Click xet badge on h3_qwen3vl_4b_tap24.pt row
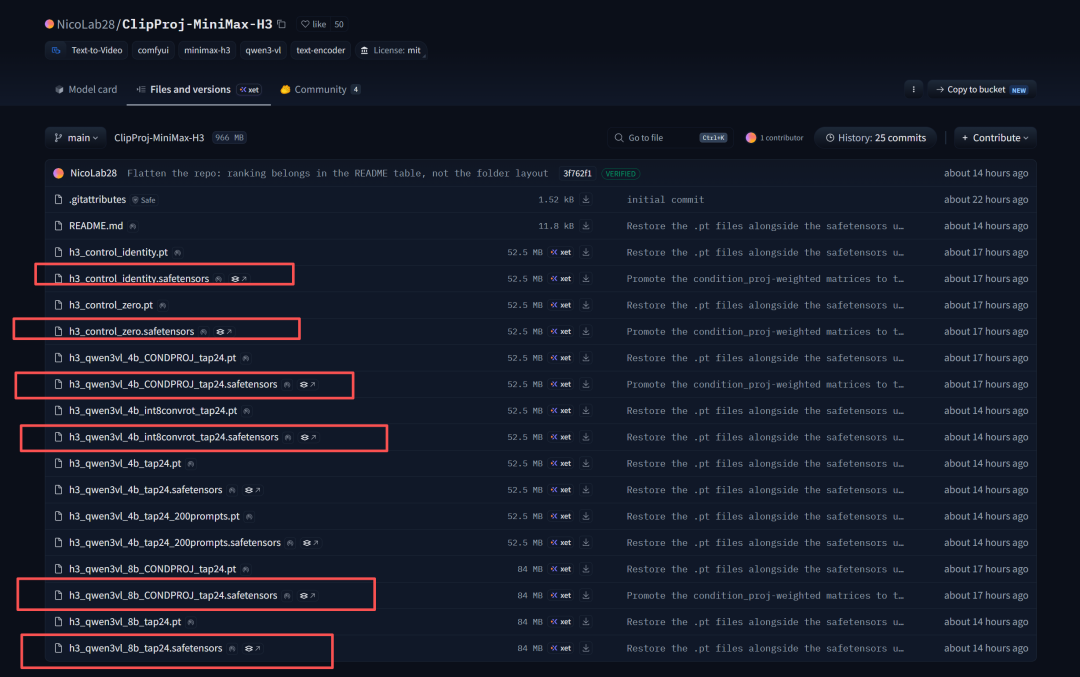1080x677 pixels. click(x=561, y=464)
